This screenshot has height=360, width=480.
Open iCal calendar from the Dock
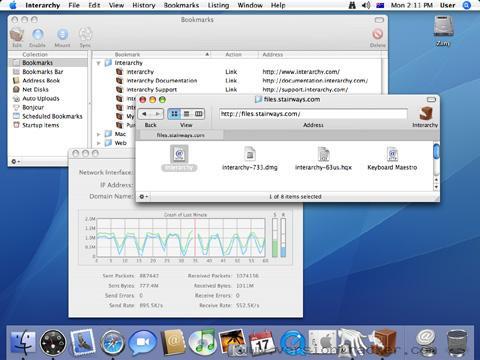click(262, 343)
